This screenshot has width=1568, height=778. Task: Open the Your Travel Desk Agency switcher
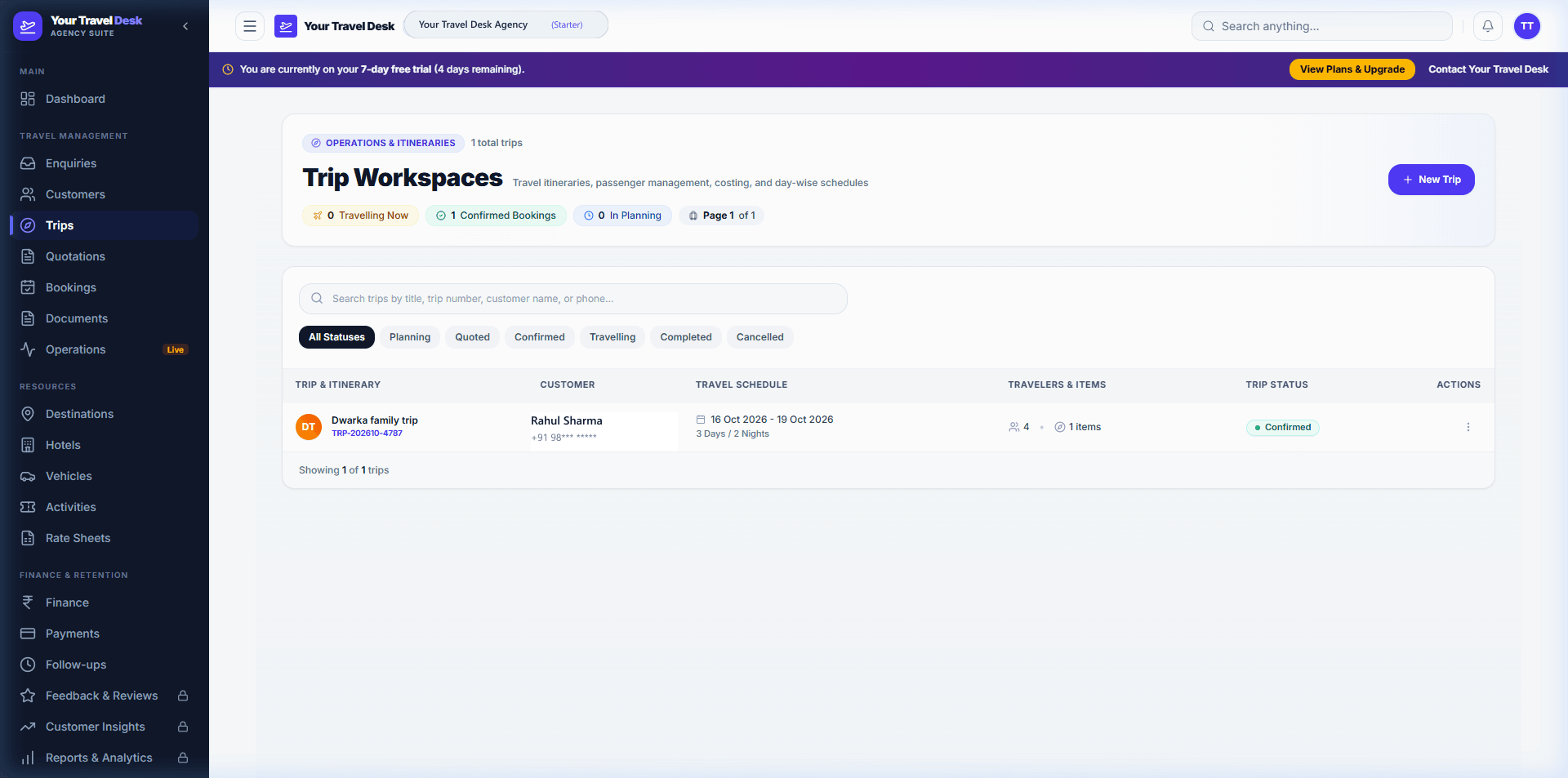506,24
